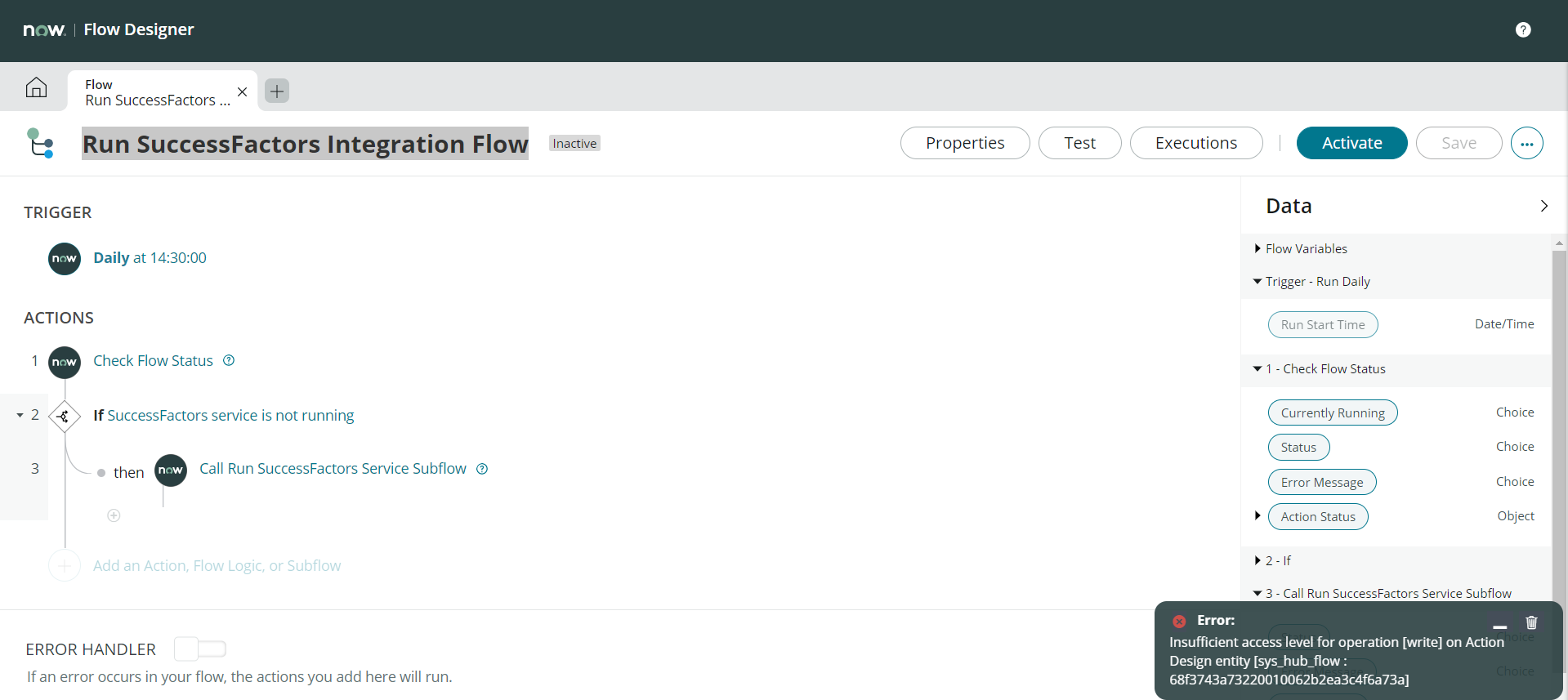Click the Date/Time type label
Screen dimensions: 1568x700
1504,323
